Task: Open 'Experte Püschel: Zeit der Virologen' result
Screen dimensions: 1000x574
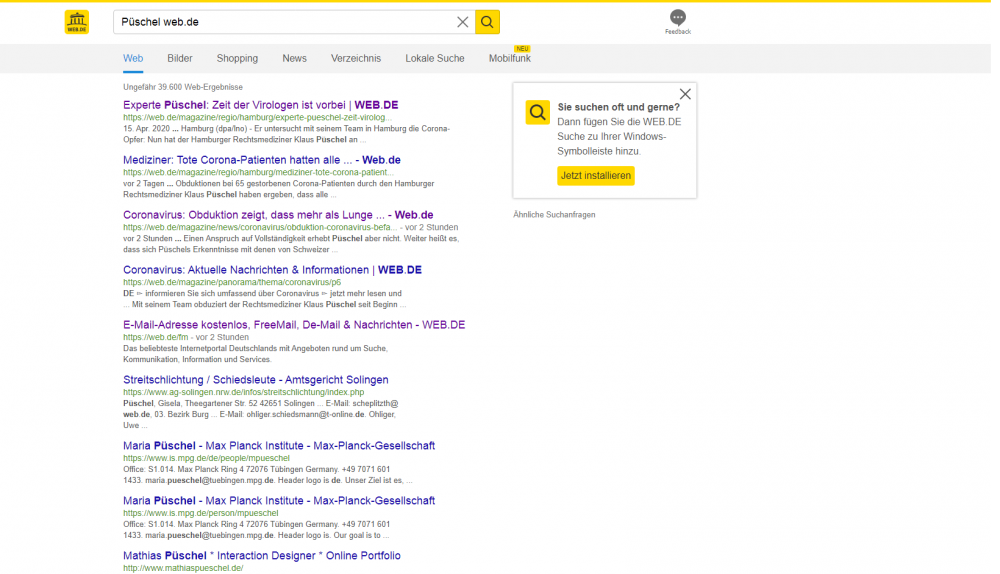Action: (x=260, y=104)
